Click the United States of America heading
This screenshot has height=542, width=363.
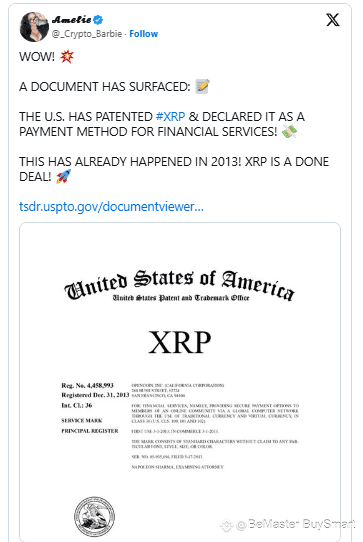pos(180,282)
